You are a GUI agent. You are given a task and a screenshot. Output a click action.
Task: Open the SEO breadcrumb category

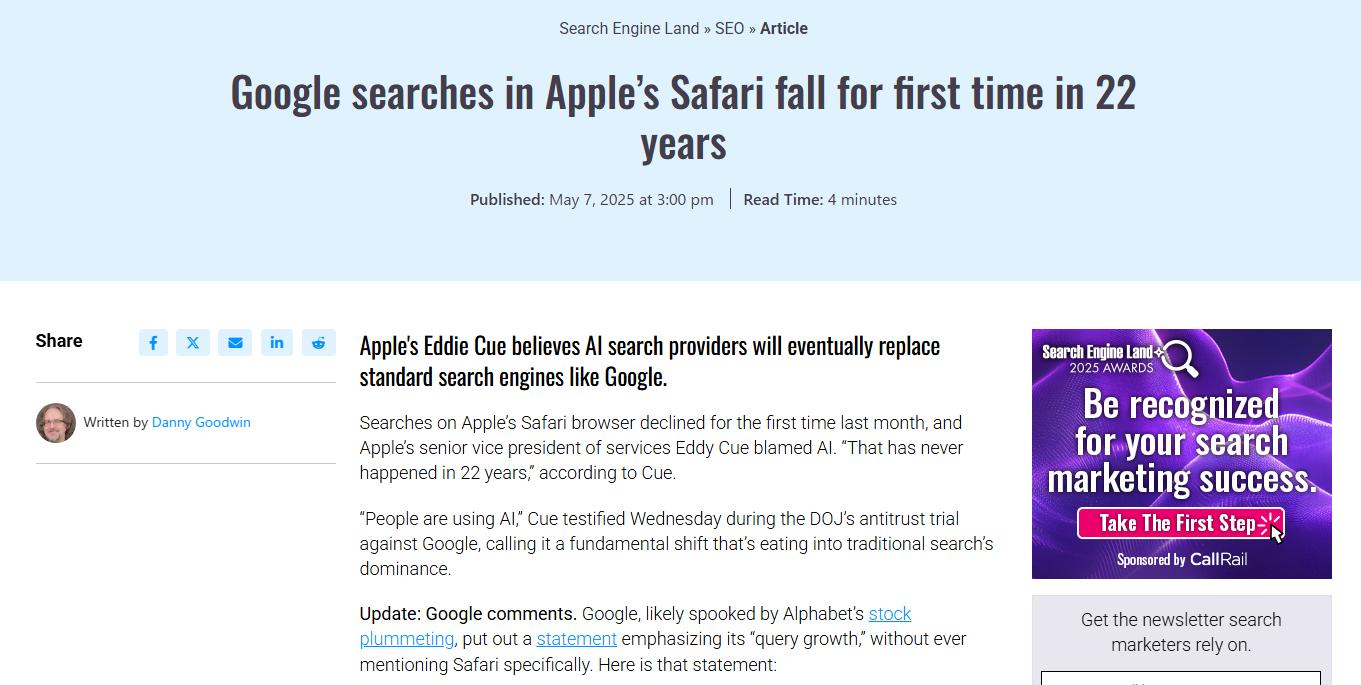tap(729, 28)
